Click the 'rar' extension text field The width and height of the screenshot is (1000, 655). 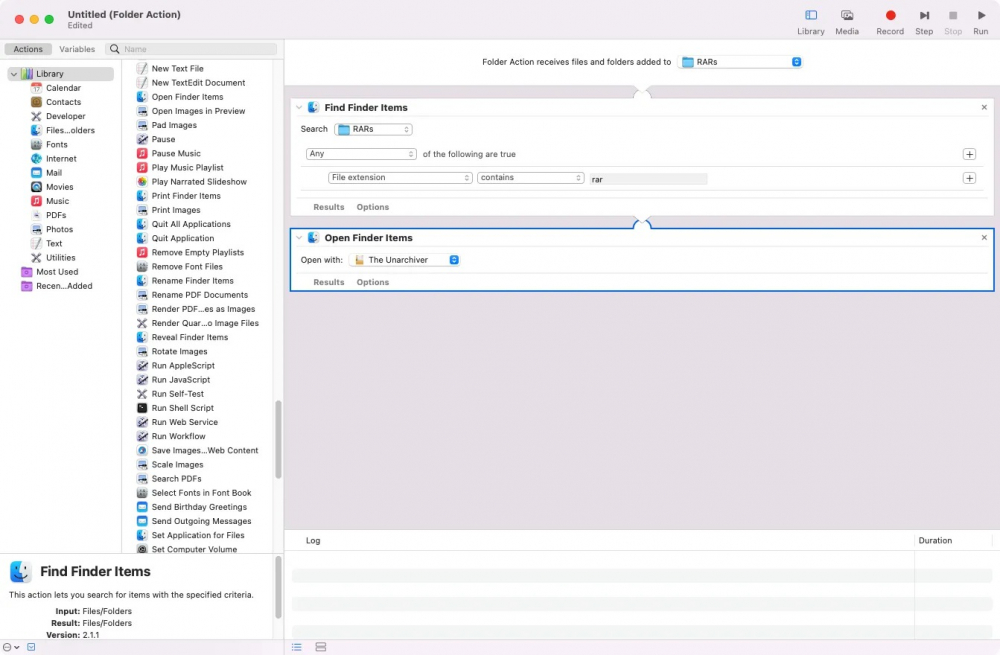coord(648,179)
